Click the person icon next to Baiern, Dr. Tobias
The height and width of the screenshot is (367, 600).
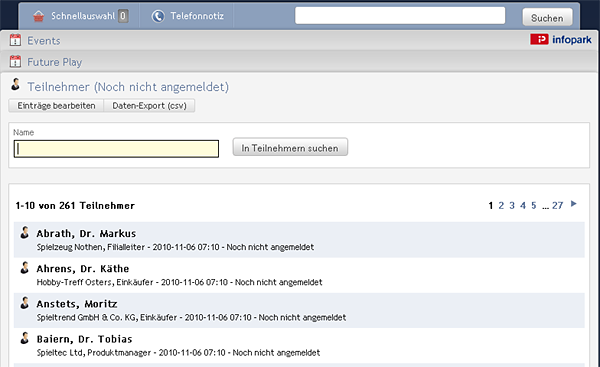coord(25,338)
